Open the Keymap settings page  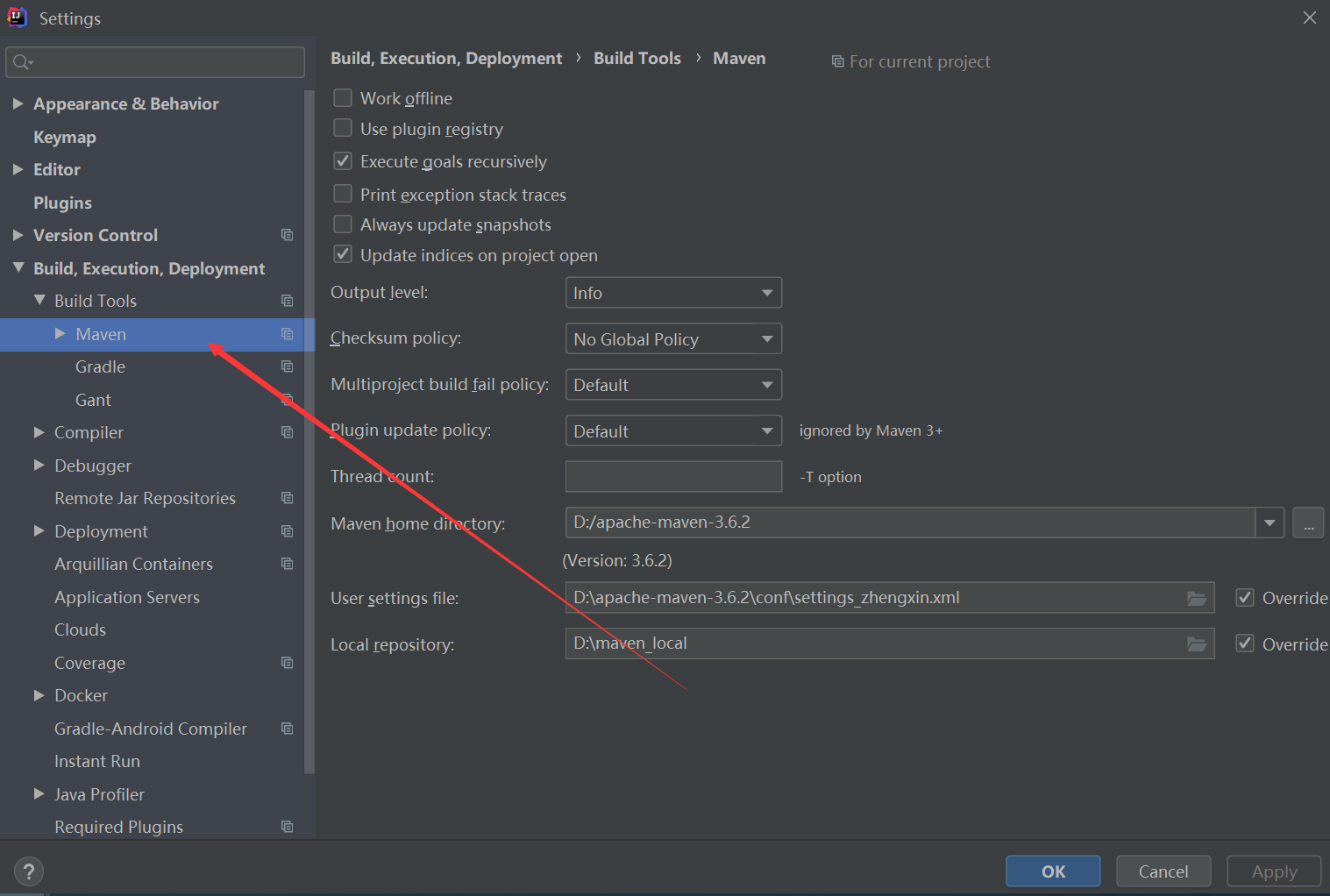pos(65,137)
